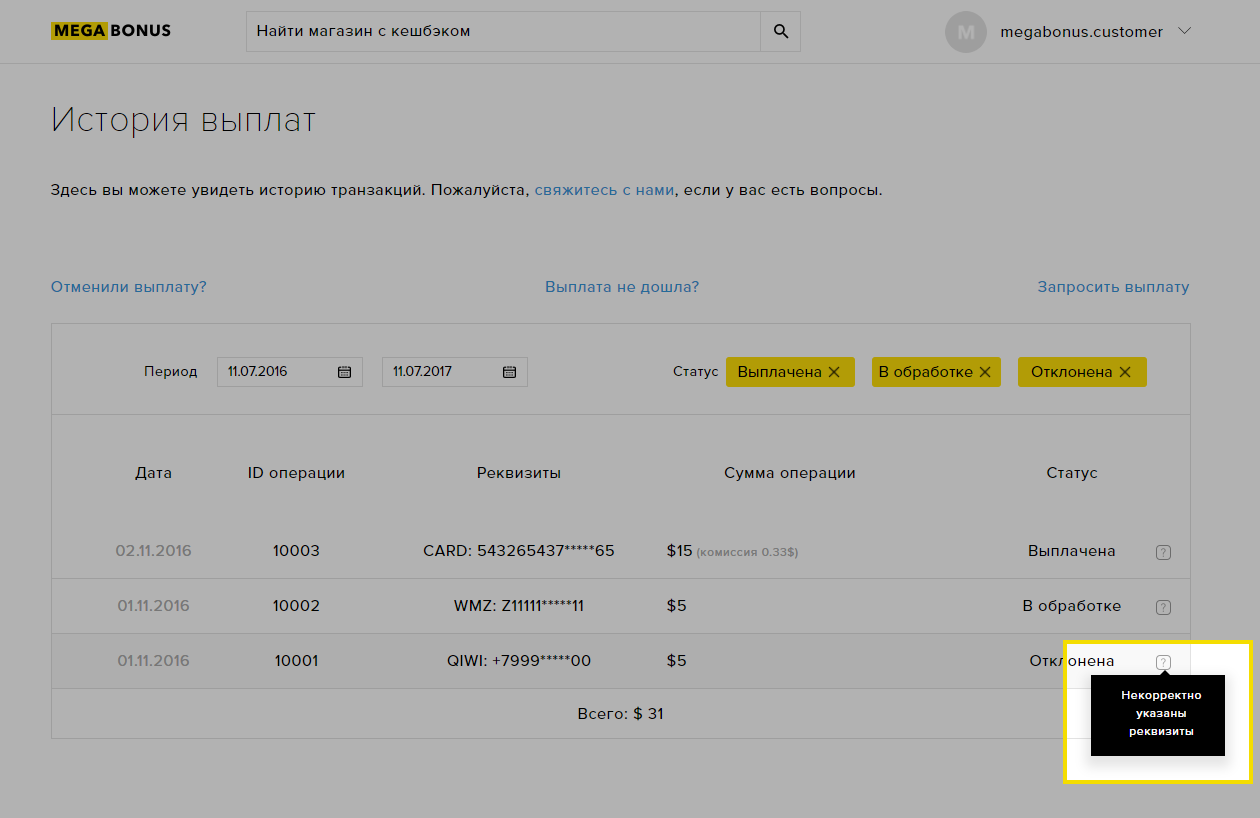Click the megabonus.customer username
The height and width of the screenshot is (818, 1260).
point(1082,32)
